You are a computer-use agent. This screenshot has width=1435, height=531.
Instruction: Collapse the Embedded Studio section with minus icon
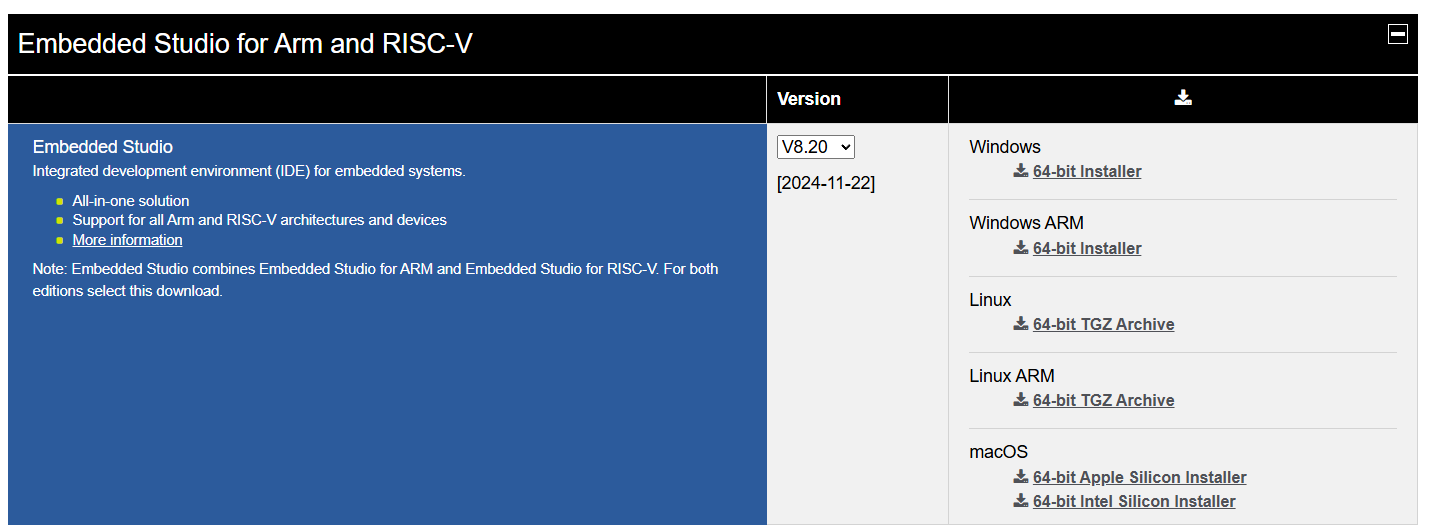pos(1398,34)
